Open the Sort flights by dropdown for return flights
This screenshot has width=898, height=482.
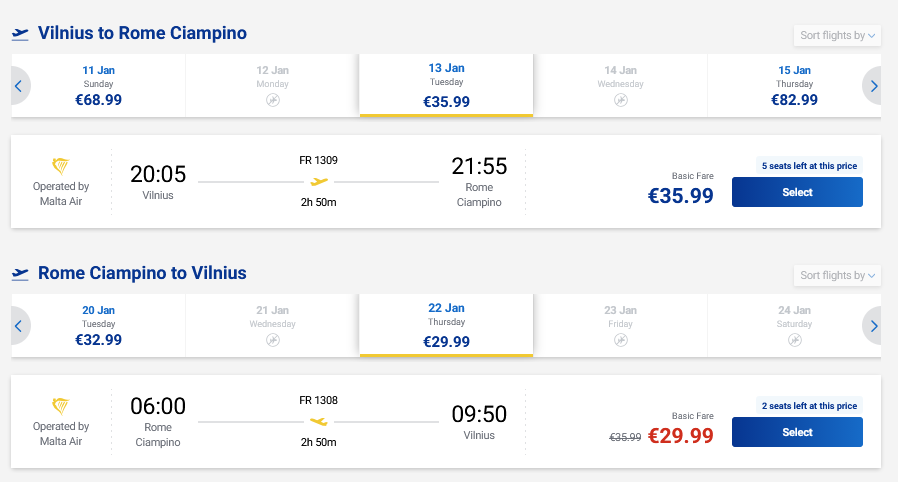pyautogui.click(x=837, y=276)
